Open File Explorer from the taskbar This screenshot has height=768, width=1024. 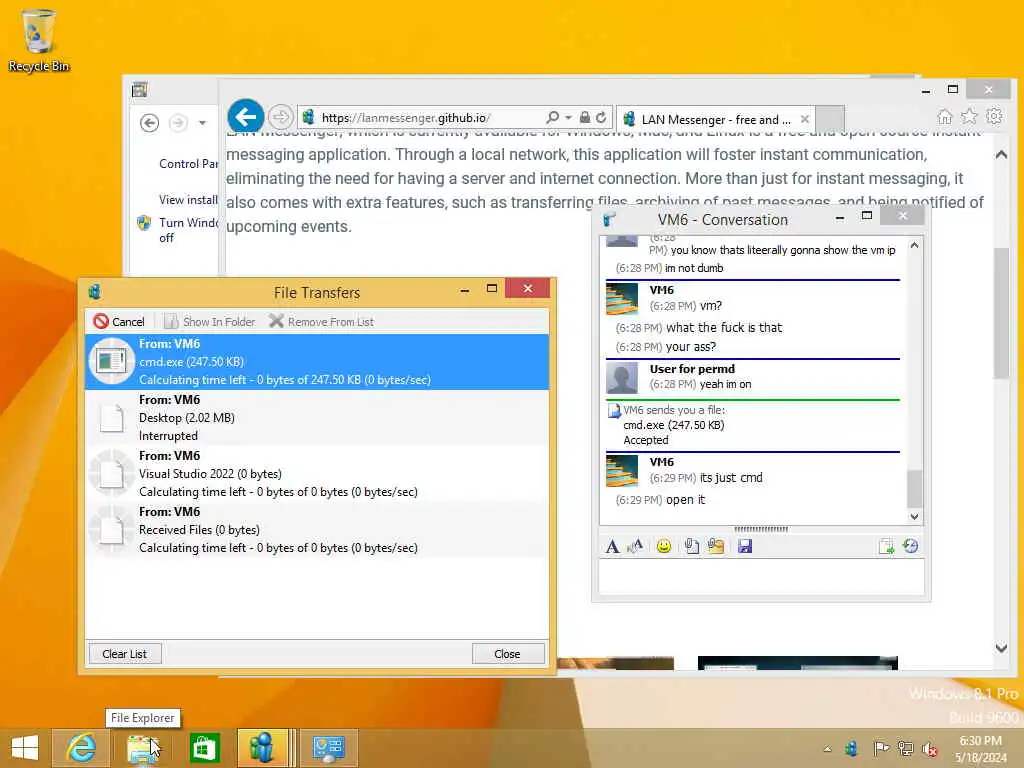(x=143, y=748)
